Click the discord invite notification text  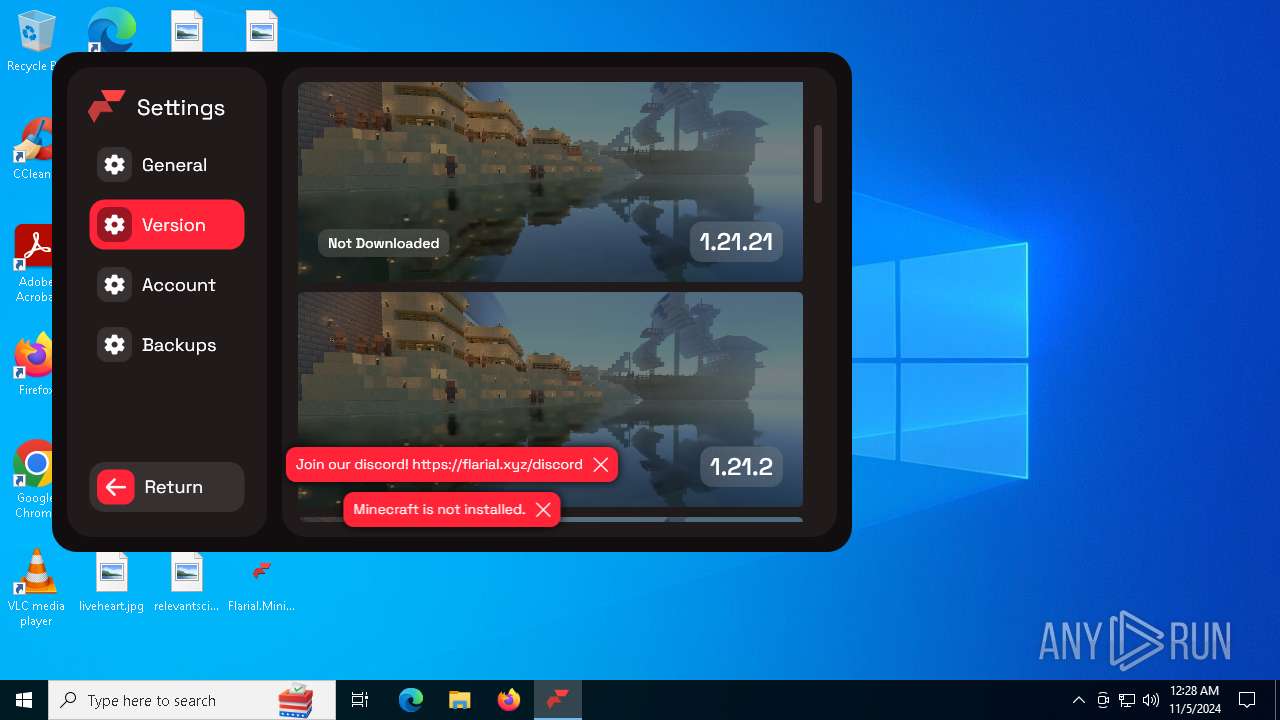[439, 465]
